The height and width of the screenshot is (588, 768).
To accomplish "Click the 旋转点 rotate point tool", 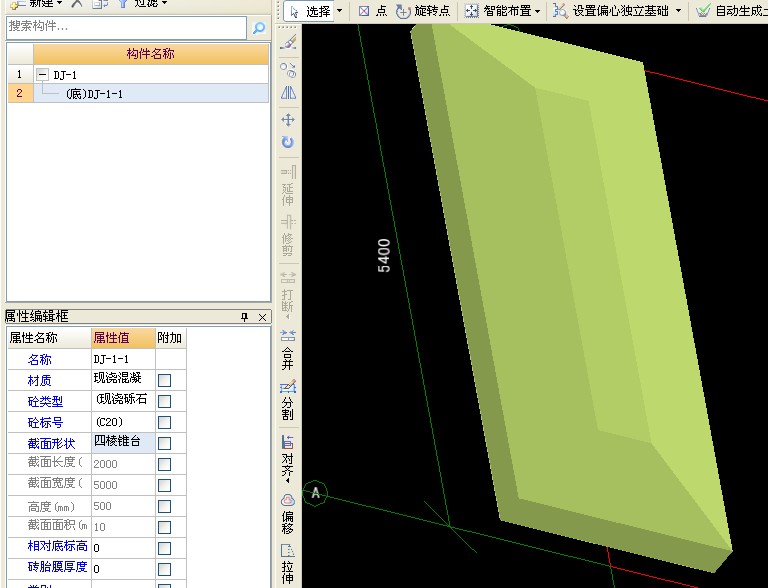I will click(x=423, y=11).
